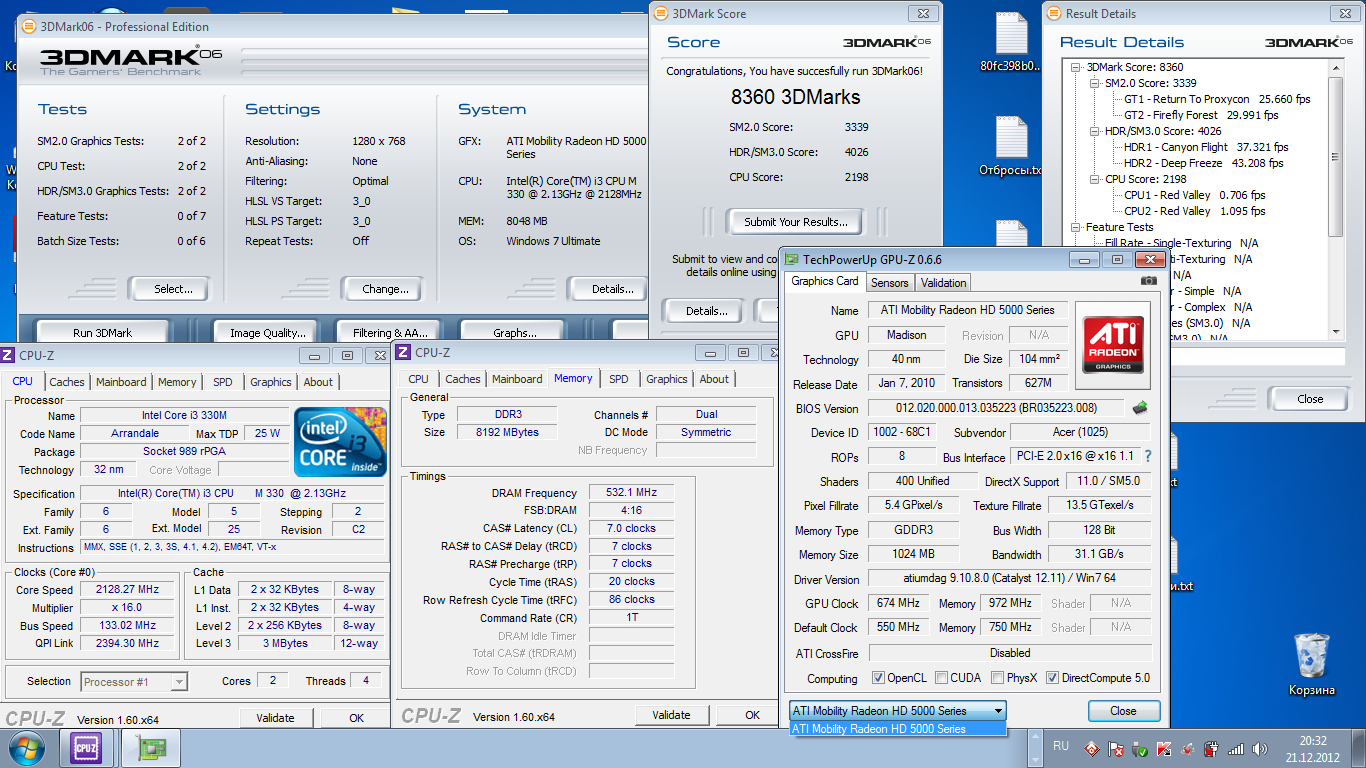Click the taskbar clock showing 20:32
Image resolution: width=1366 pixels, height=768 pixels.
[1313, 748]
